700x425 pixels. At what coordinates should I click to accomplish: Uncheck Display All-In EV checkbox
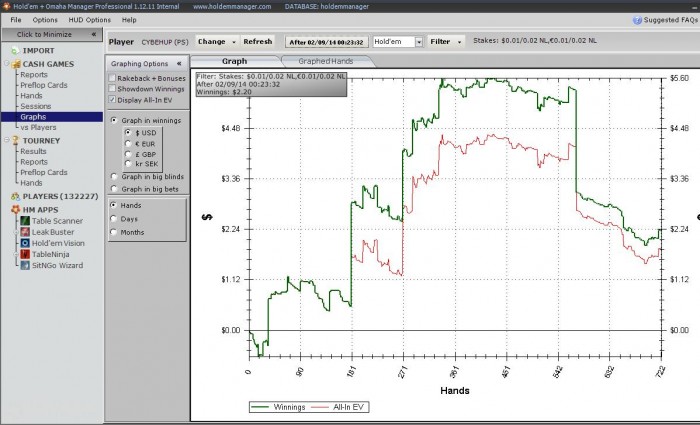tap(112, 100)
